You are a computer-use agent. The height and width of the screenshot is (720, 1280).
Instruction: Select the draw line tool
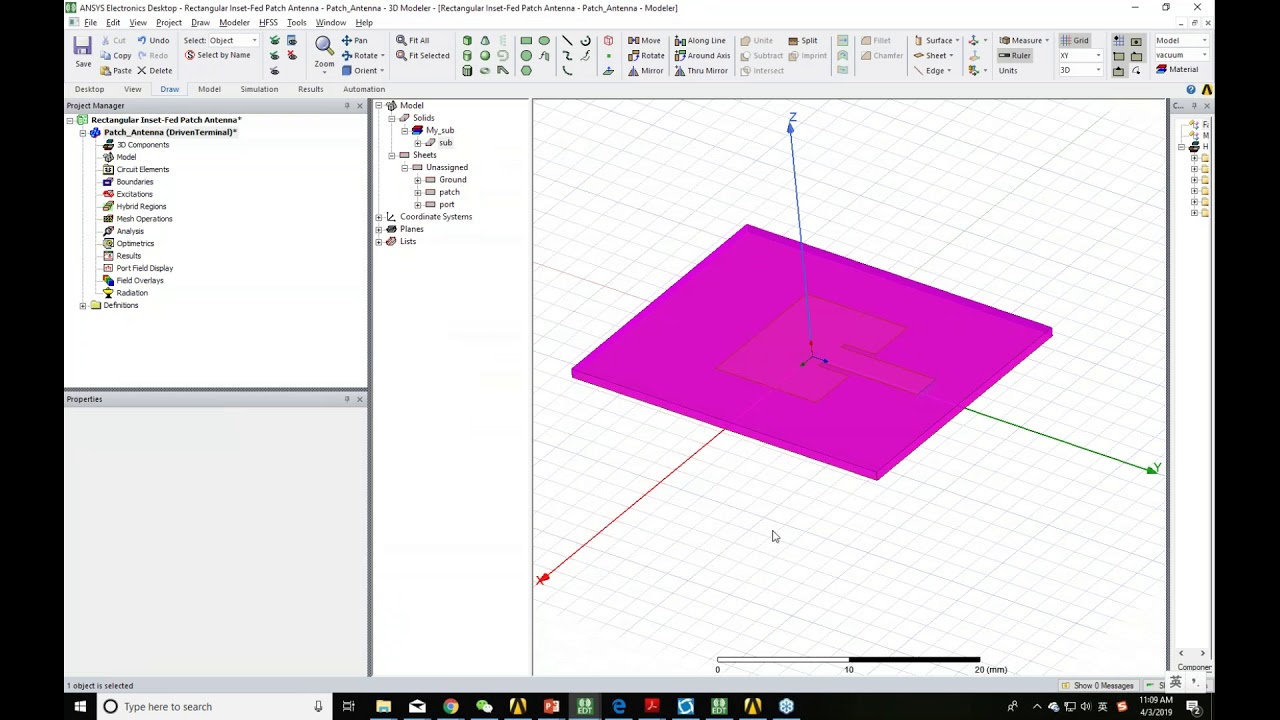click(567, 41)
